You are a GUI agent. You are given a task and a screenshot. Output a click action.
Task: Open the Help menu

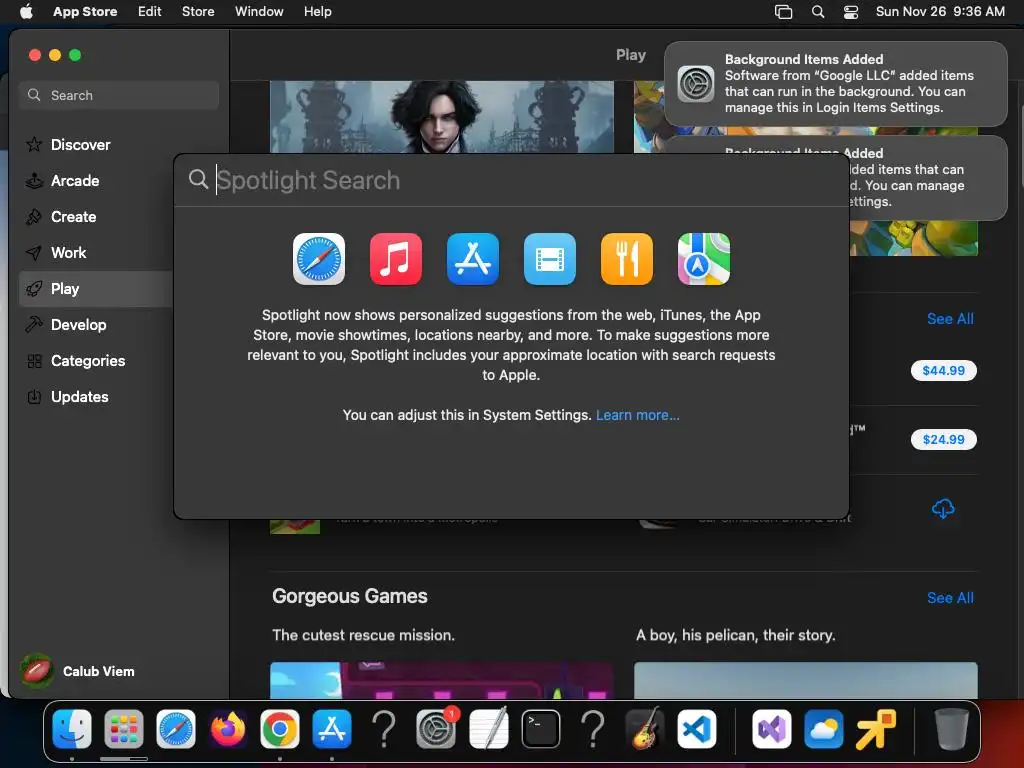[317, 12]
